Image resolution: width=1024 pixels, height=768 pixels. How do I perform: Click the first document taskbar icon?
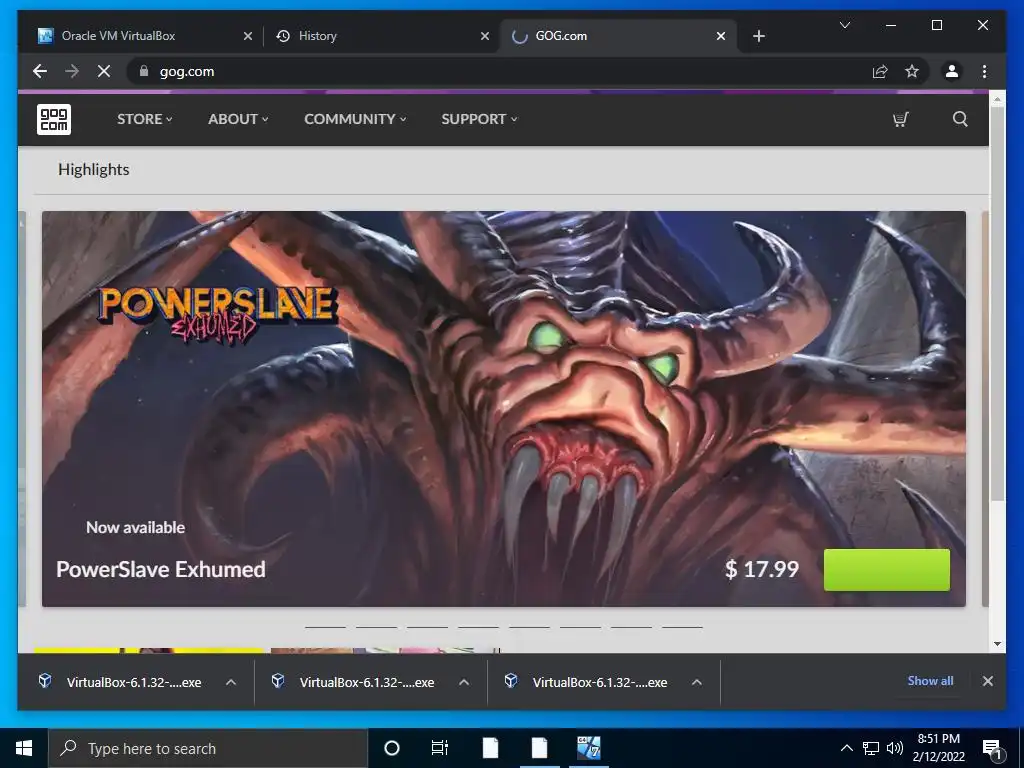tap(490, 748)
